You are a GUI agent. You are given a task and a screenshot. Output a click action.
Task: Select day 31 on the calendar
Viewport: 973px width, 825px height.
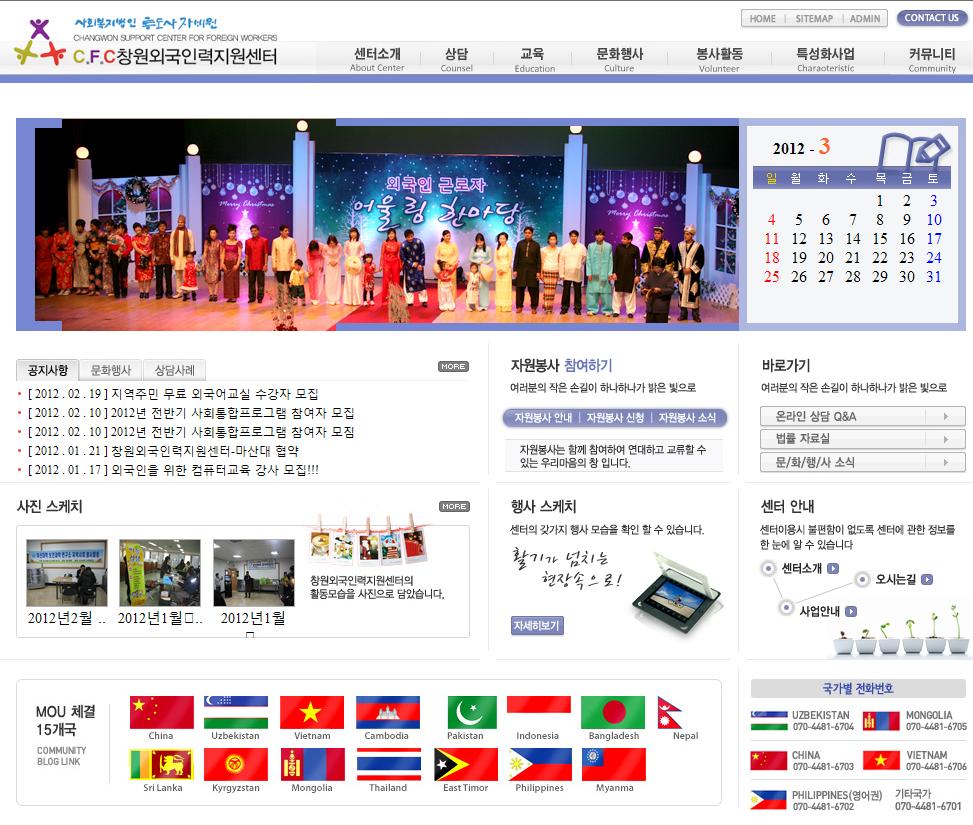pyautogui.click(x=933, y=277)
